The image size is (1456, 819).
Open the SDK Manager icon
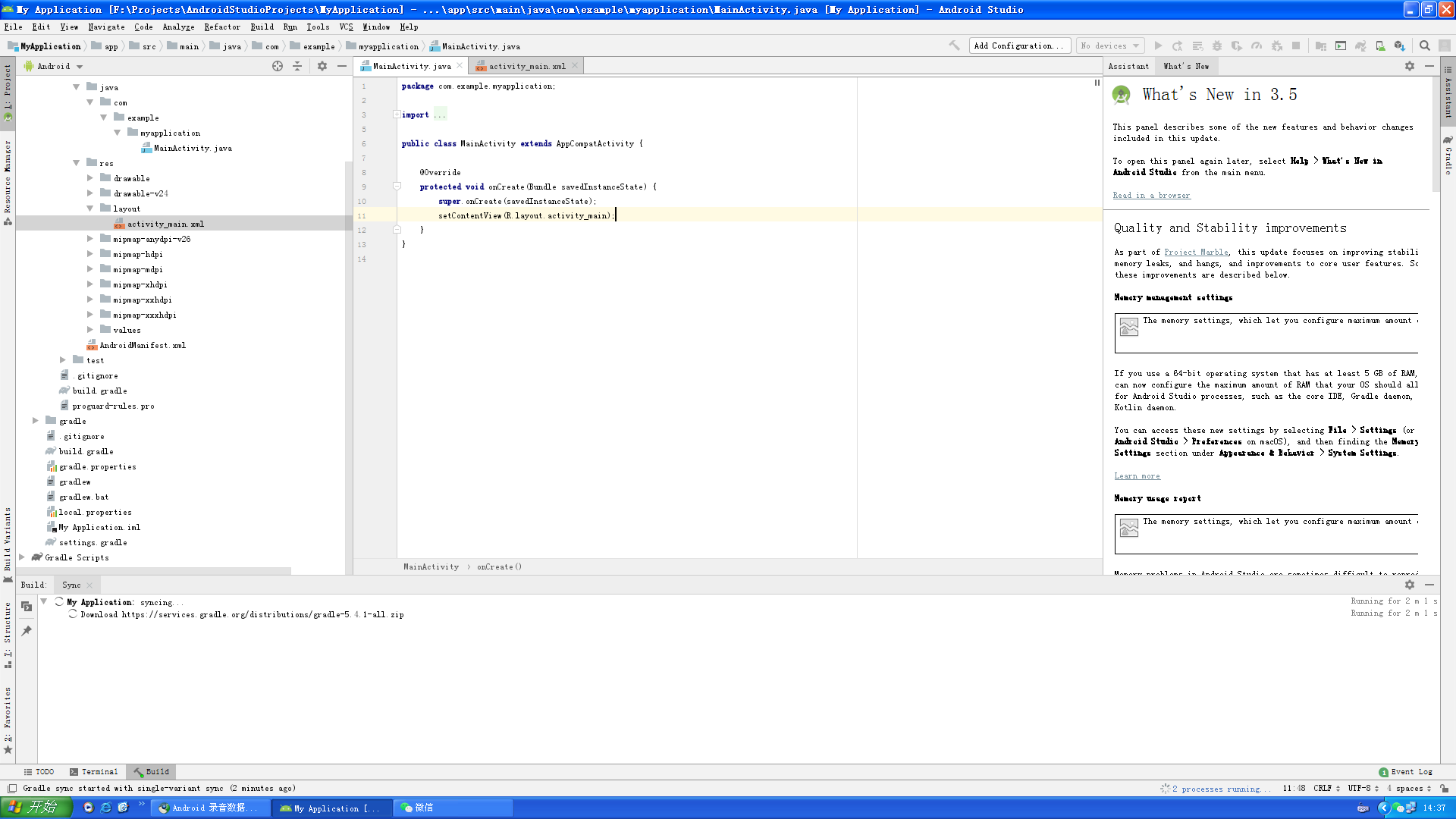click(x=1400, y=45)
